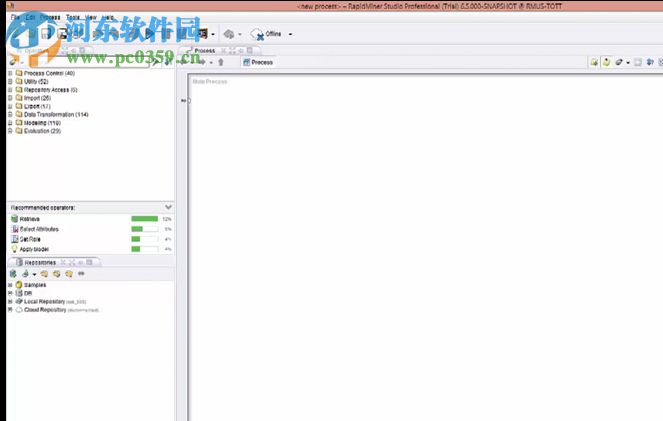
Task: Click the Offline cloud connection icon
Action: 257,34
